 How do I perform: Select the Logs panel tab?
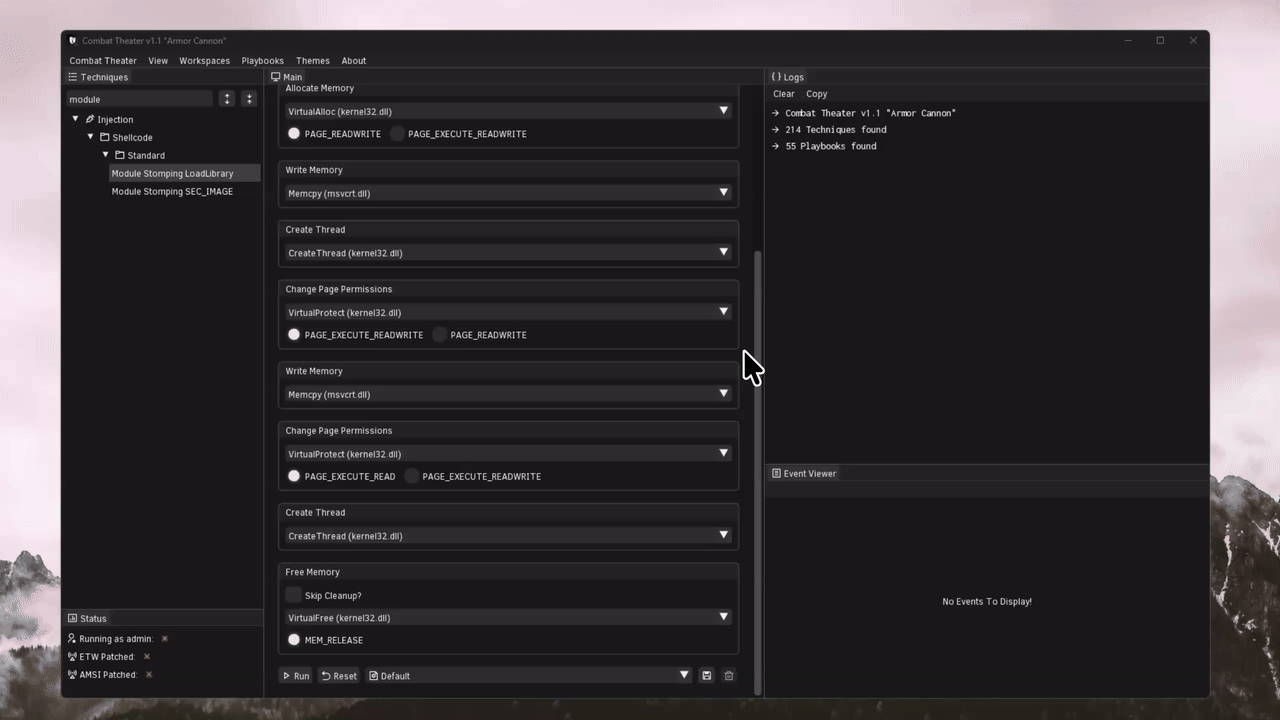tap(787, 77)
